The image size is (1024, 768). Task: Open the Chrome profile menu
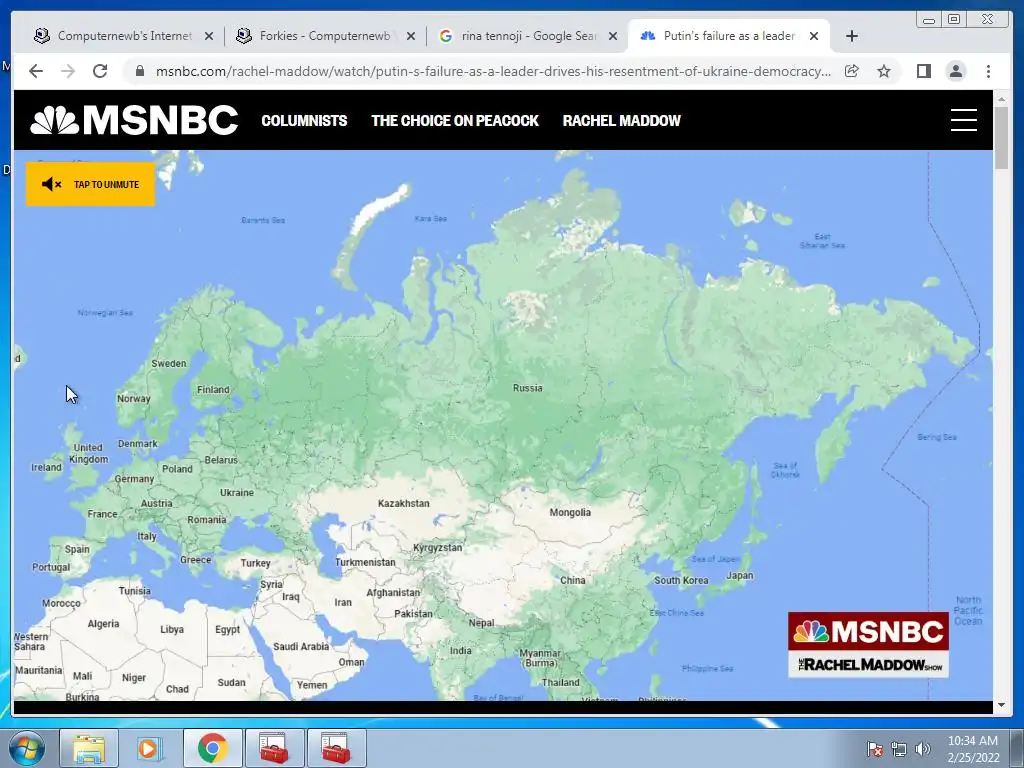coord(955,71)
